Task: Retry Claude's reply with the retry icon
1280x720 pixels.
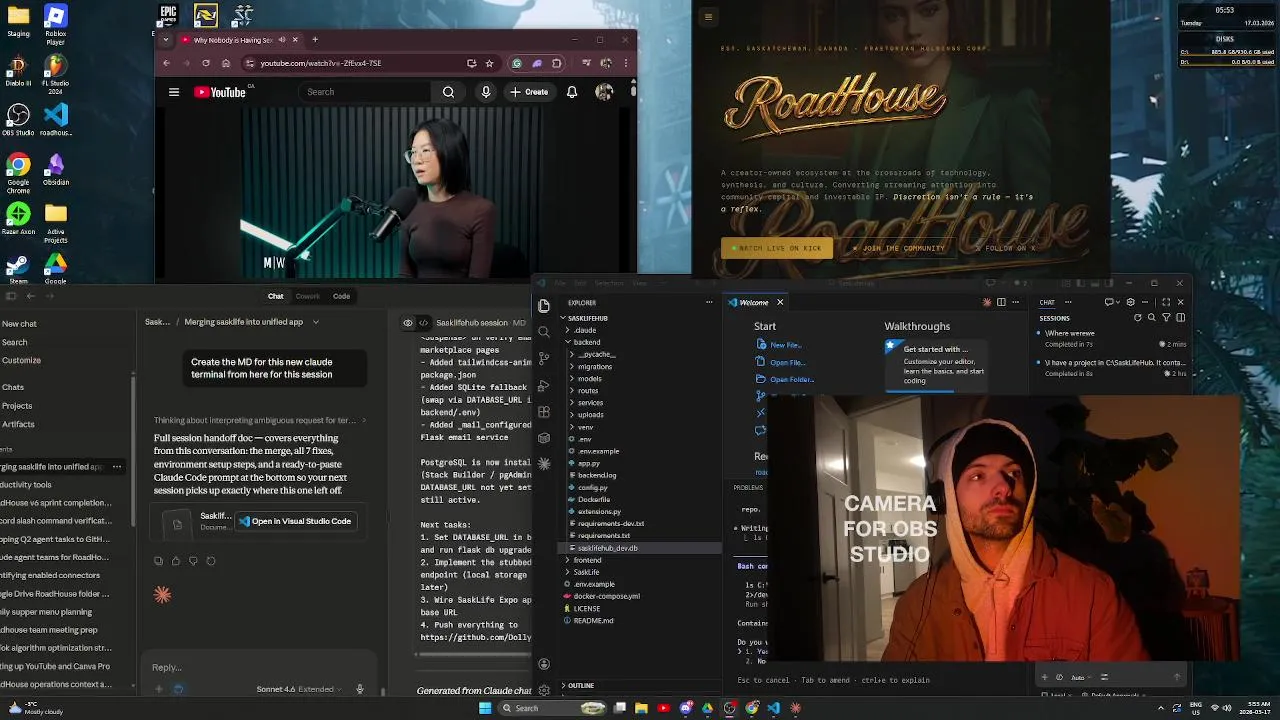Action: (211, 561)
